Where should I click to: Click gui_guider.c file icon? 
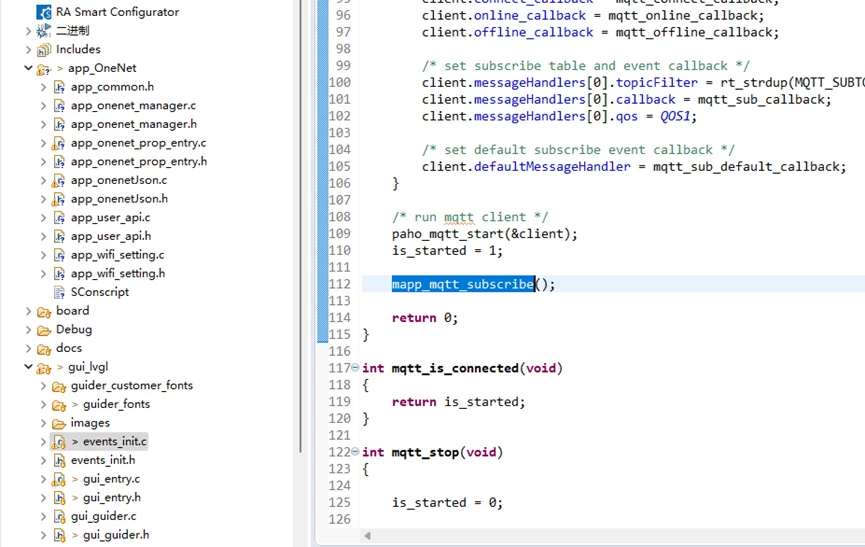pos(59,517)
